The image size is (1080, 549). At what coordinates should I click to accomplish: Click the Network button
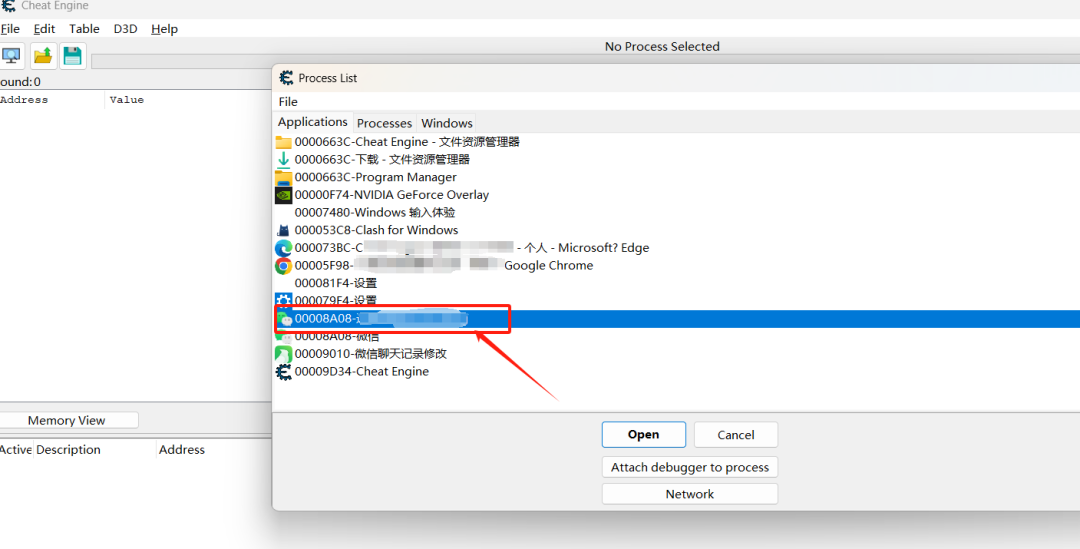[689, 494]
